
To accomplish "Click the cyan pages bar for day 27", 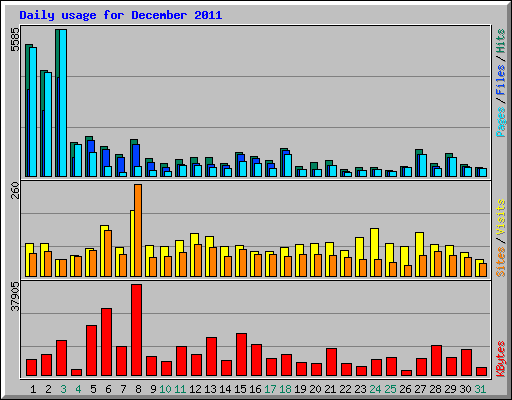I will 423,165.
